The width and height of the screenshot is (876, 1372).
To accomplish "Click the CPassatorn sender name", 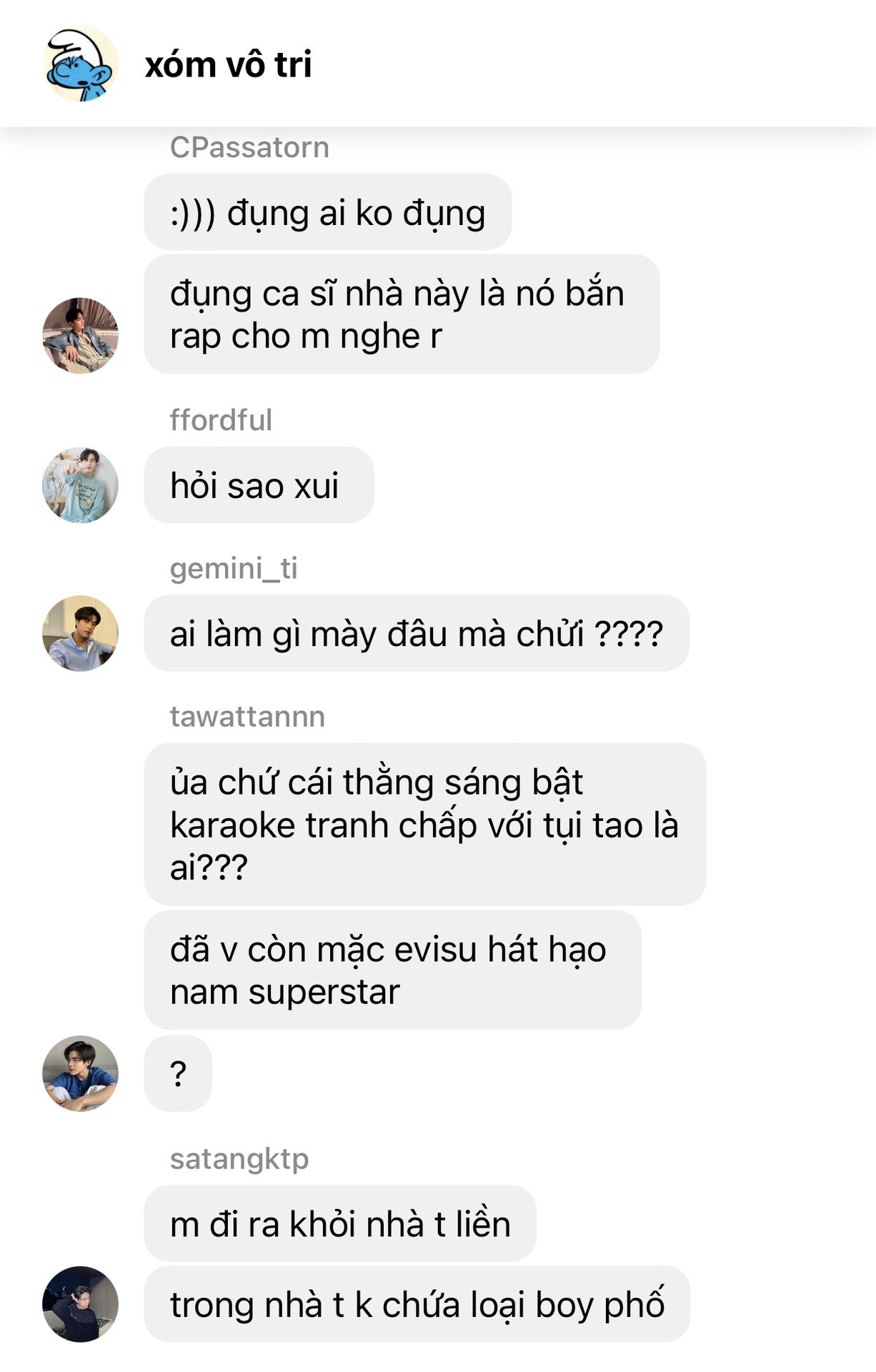I will click(249, 147).
